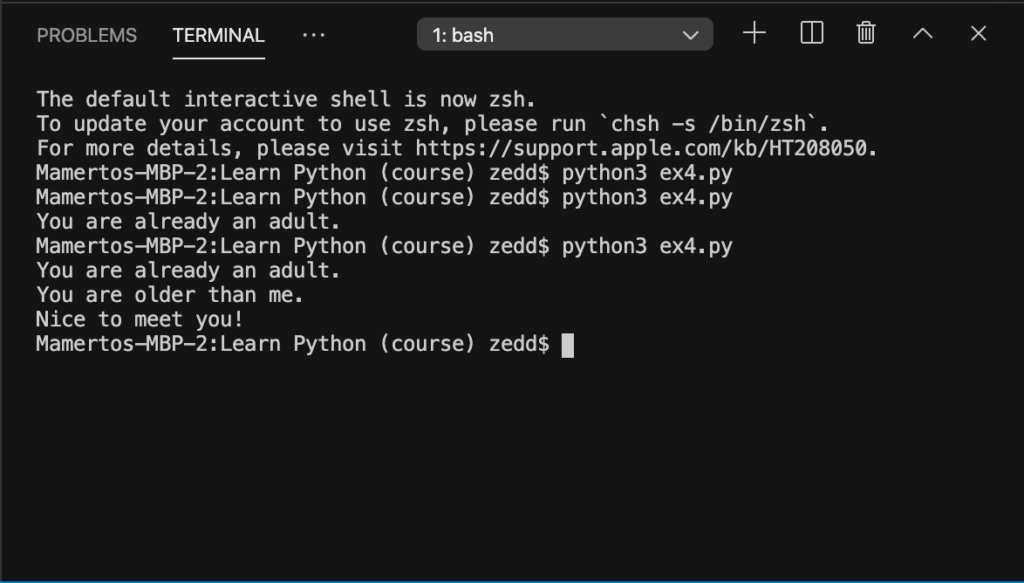The height and width of the screenshot is (583, 1024).
Task: Click the 'Nice to meet you!' output line
Action: [139, 319]
